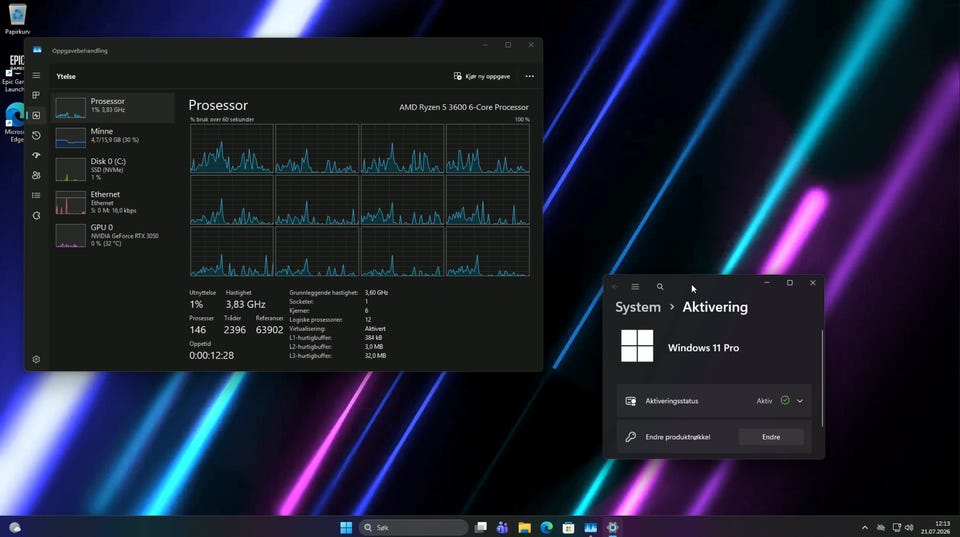Click the System breadcrumb link in Settings
Image resolution: width=960 pixels, height=537 pixels.
(x=638, y=307)
